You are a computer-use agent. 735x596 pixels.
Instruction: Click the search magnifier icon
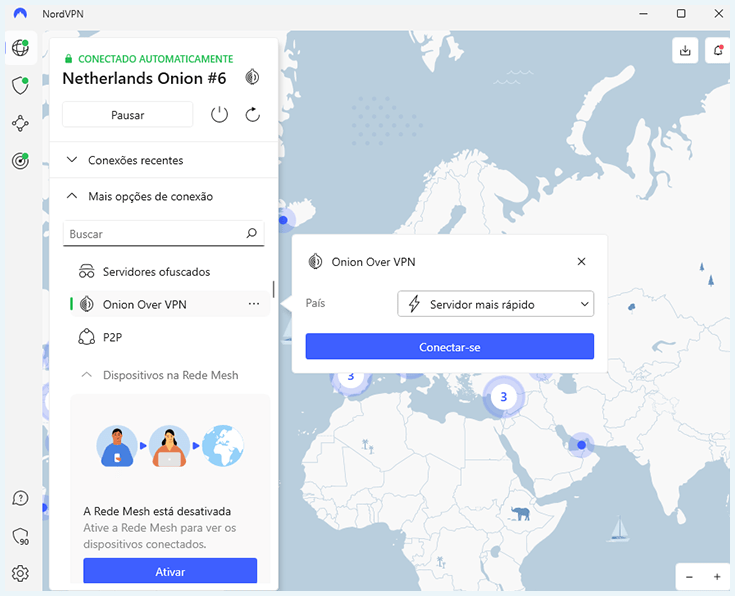coord(252,233)
